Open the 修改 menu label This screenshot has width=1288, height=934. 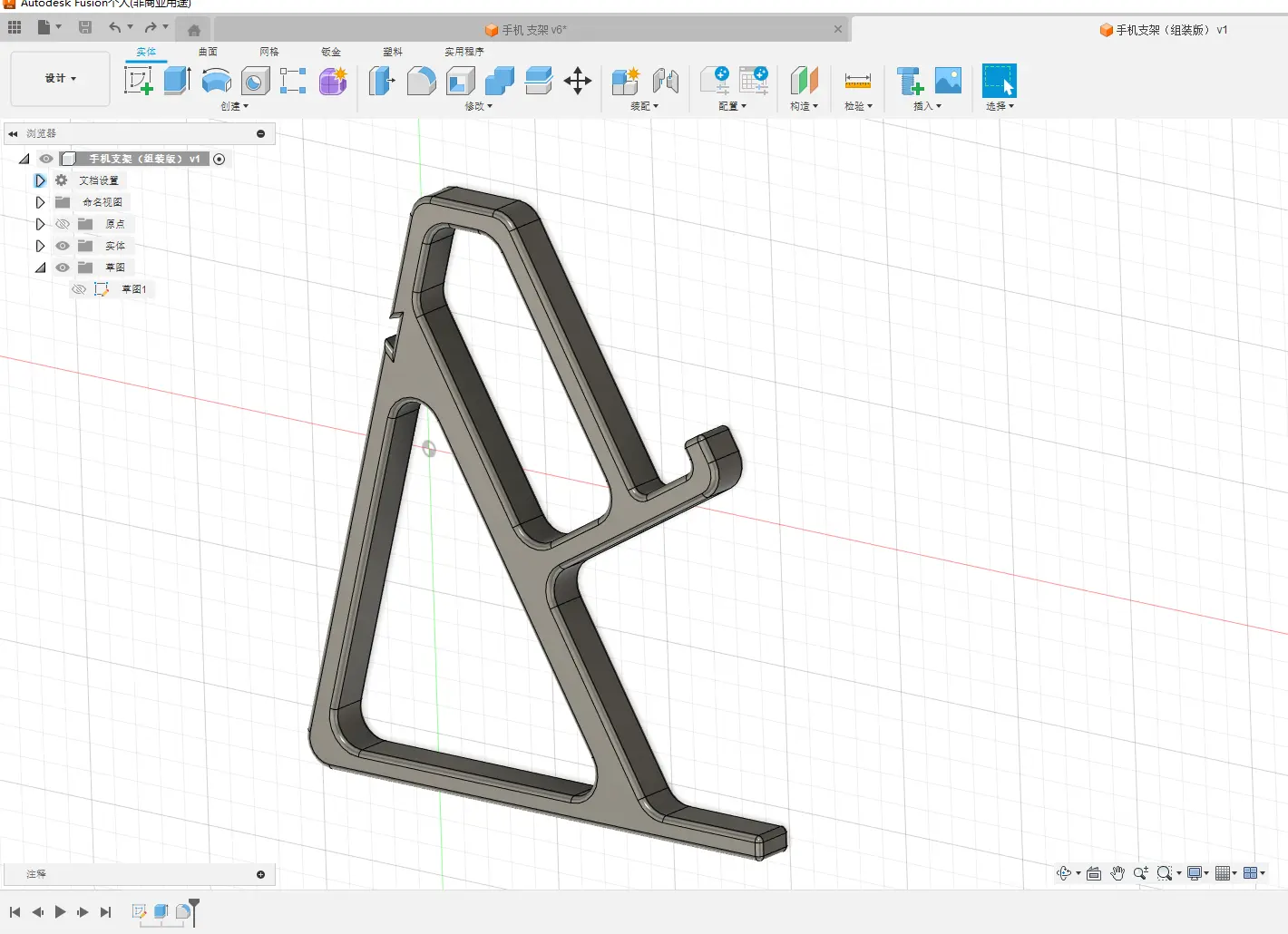click(x=478, y=106)
